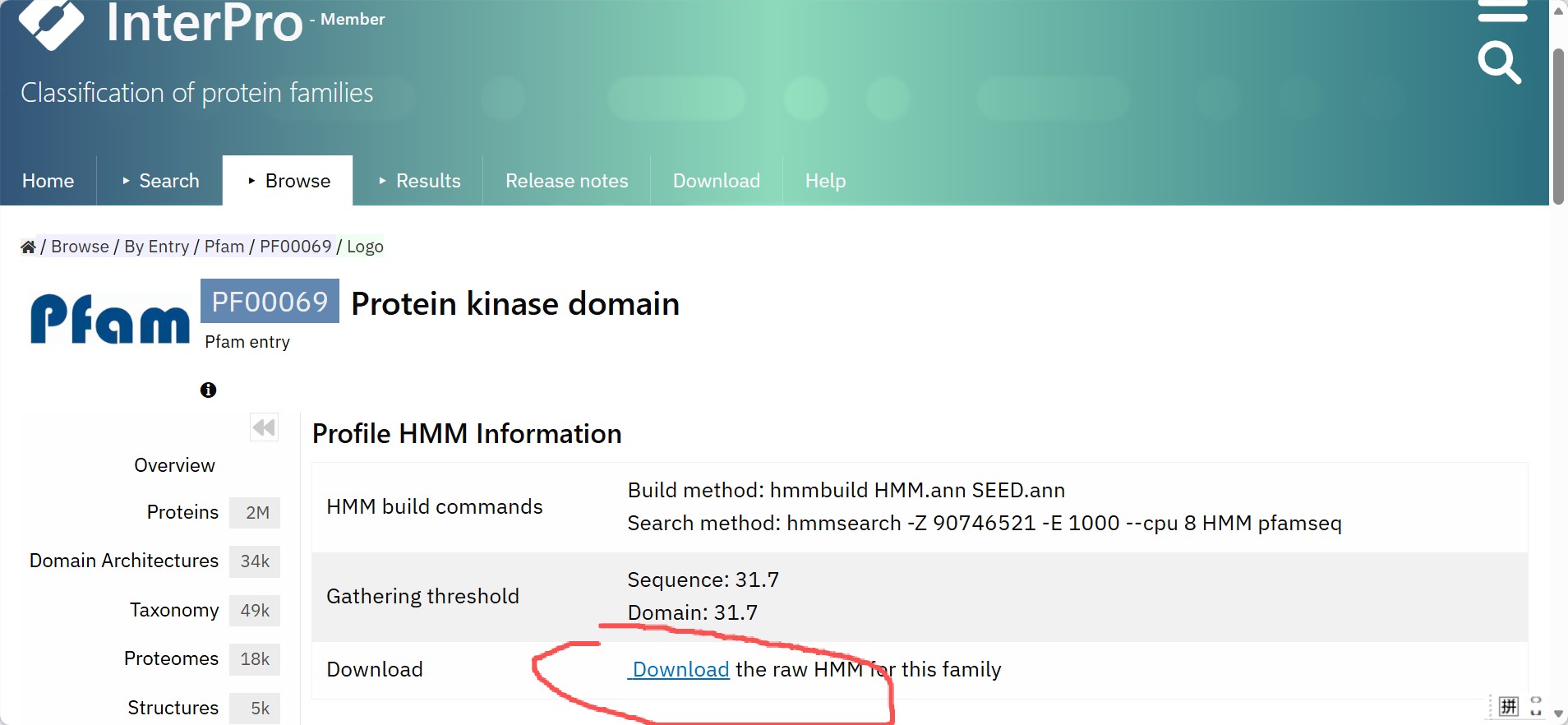Open the Help menu item
The height and width of the screenshot is (725, 1568).
pyautogui.click(x=825, y=181)
